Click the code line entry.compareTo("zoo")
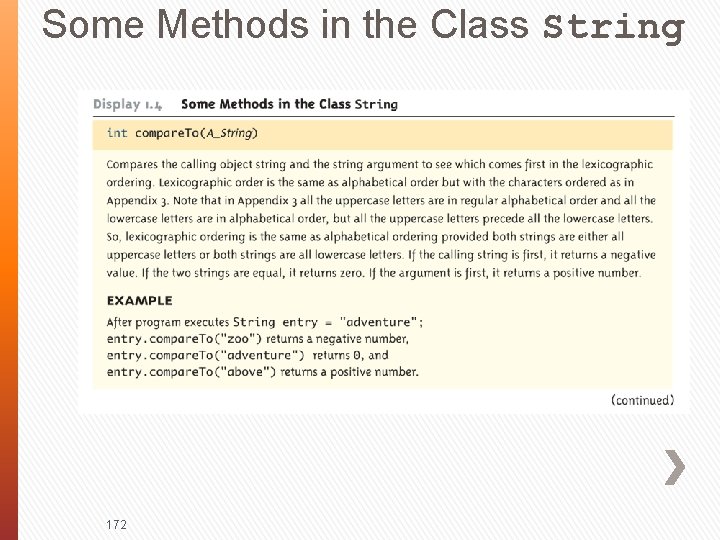Viewport: 720px width, 540px height. point(184,339)
